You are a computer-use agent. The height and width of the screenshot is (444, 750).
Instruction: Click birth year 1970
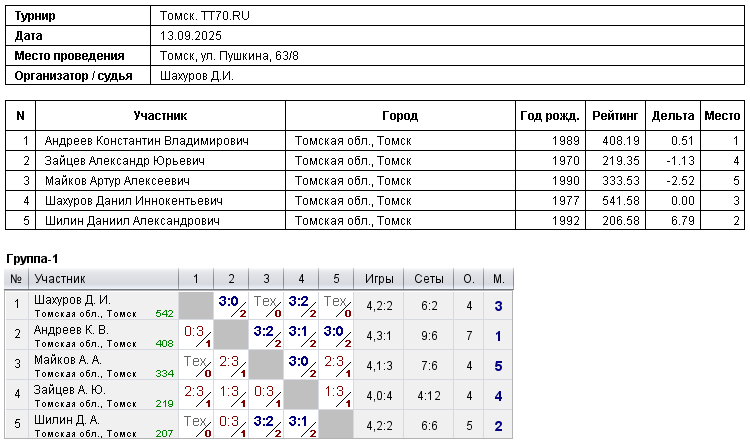565,161
